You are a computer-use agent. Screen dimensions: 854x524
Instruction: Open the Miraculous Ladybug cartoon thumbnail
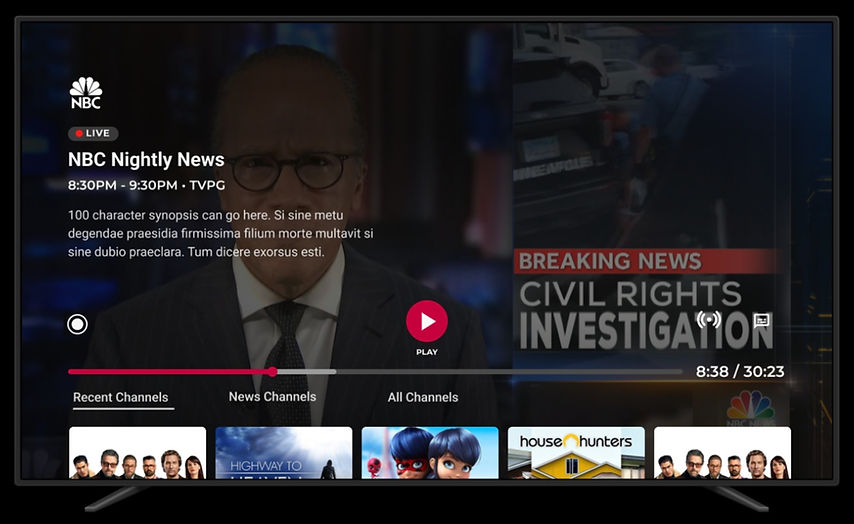click(x=430, y=453)
